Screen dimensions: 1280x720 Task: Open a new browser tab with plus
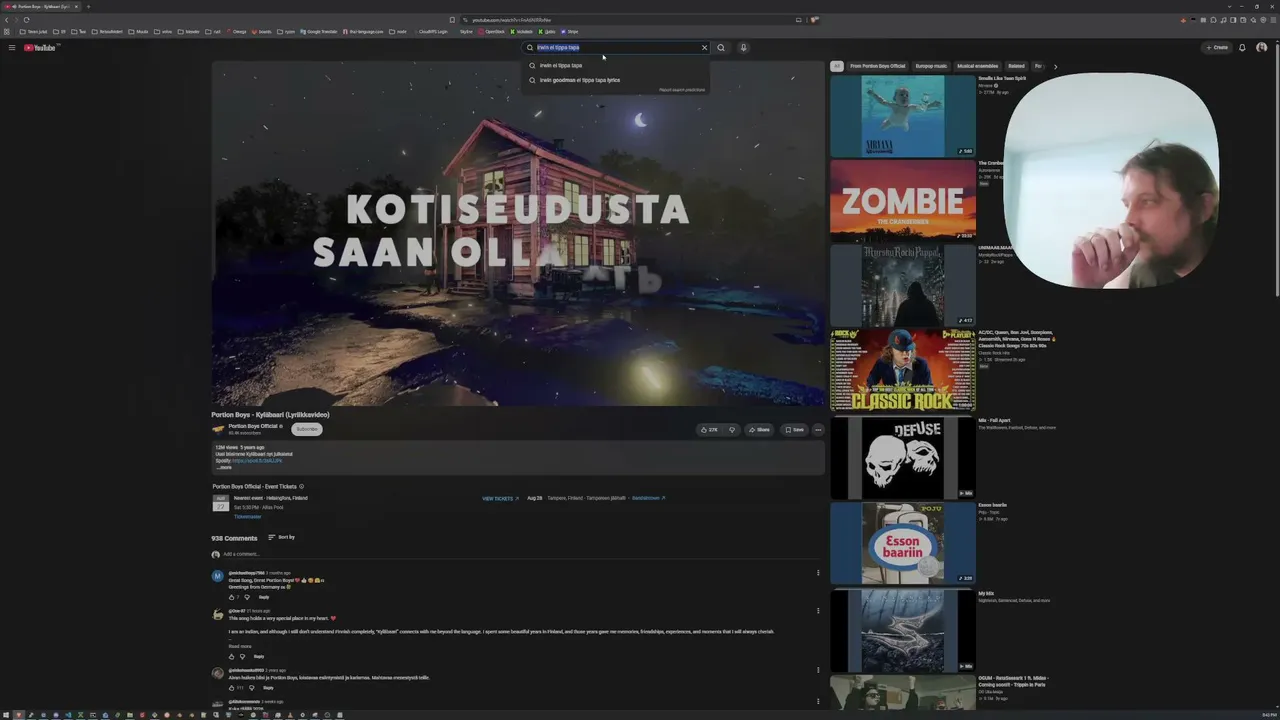88,6
